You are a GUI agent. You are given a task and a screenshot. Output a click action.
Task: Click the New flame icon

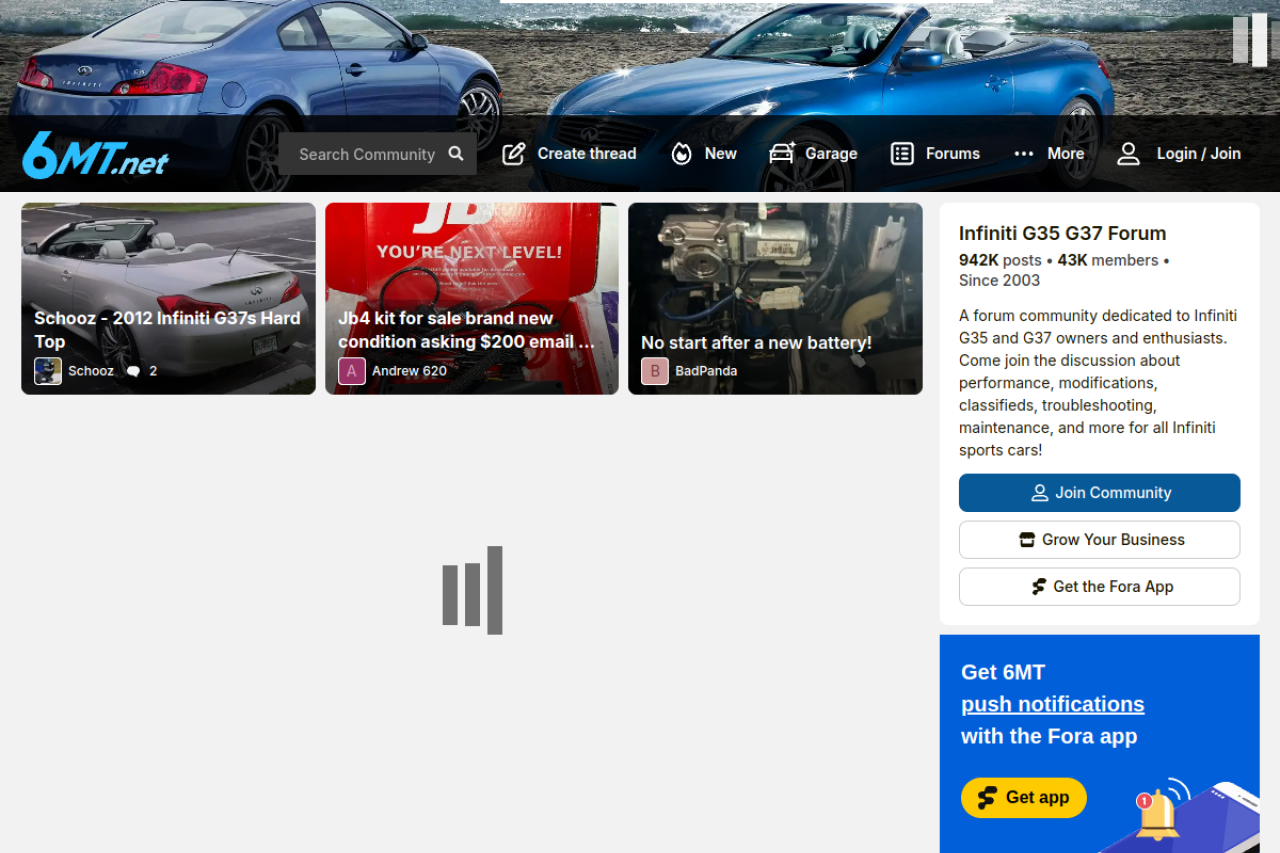pos(681,154)
